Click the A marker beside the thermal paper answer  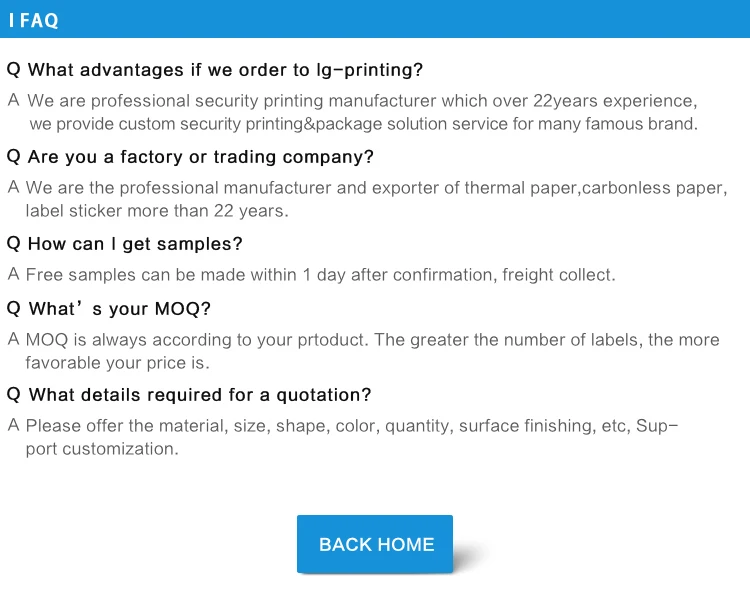pyautogui.click(x=13, y=188)
